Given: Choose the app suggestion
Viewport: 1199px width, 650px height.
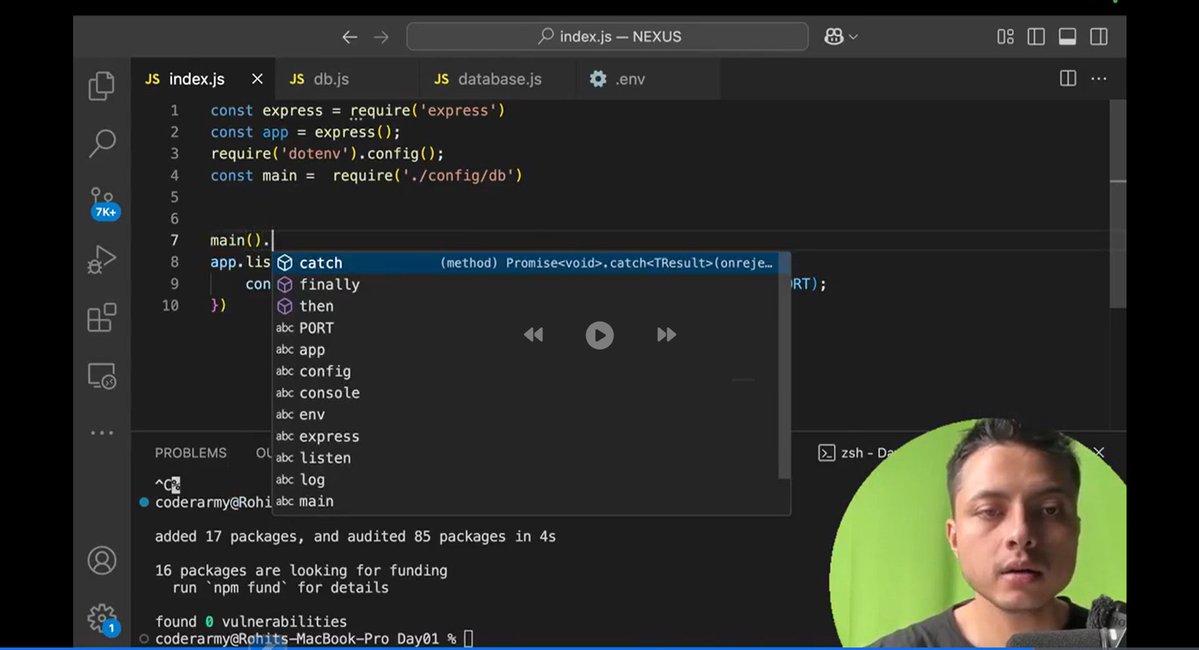Looking at the screenshot, I should [x=525, y=349].
